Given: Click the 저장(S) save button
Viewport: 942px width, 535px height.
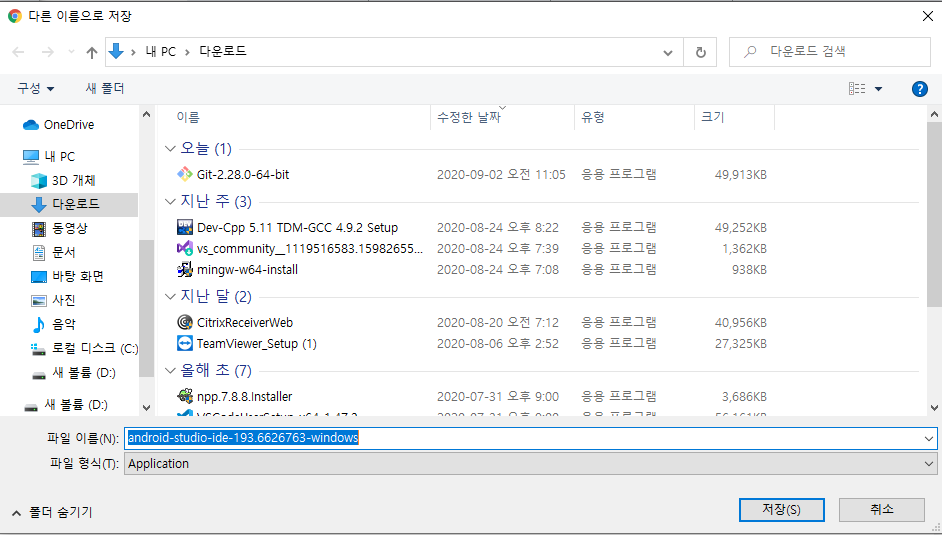Looking at the screenshot, I should (x=782, y=510).
